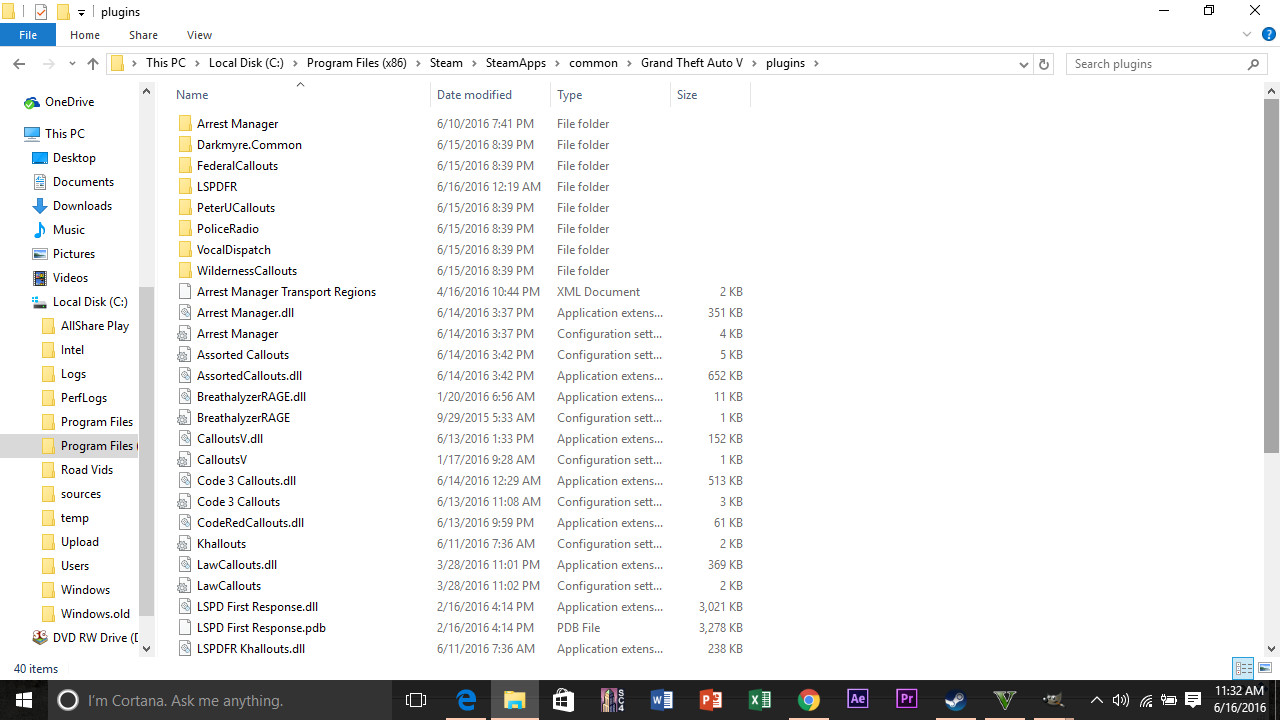Click the OneDrive cloud icon in navigation pane

coord(32,102)
